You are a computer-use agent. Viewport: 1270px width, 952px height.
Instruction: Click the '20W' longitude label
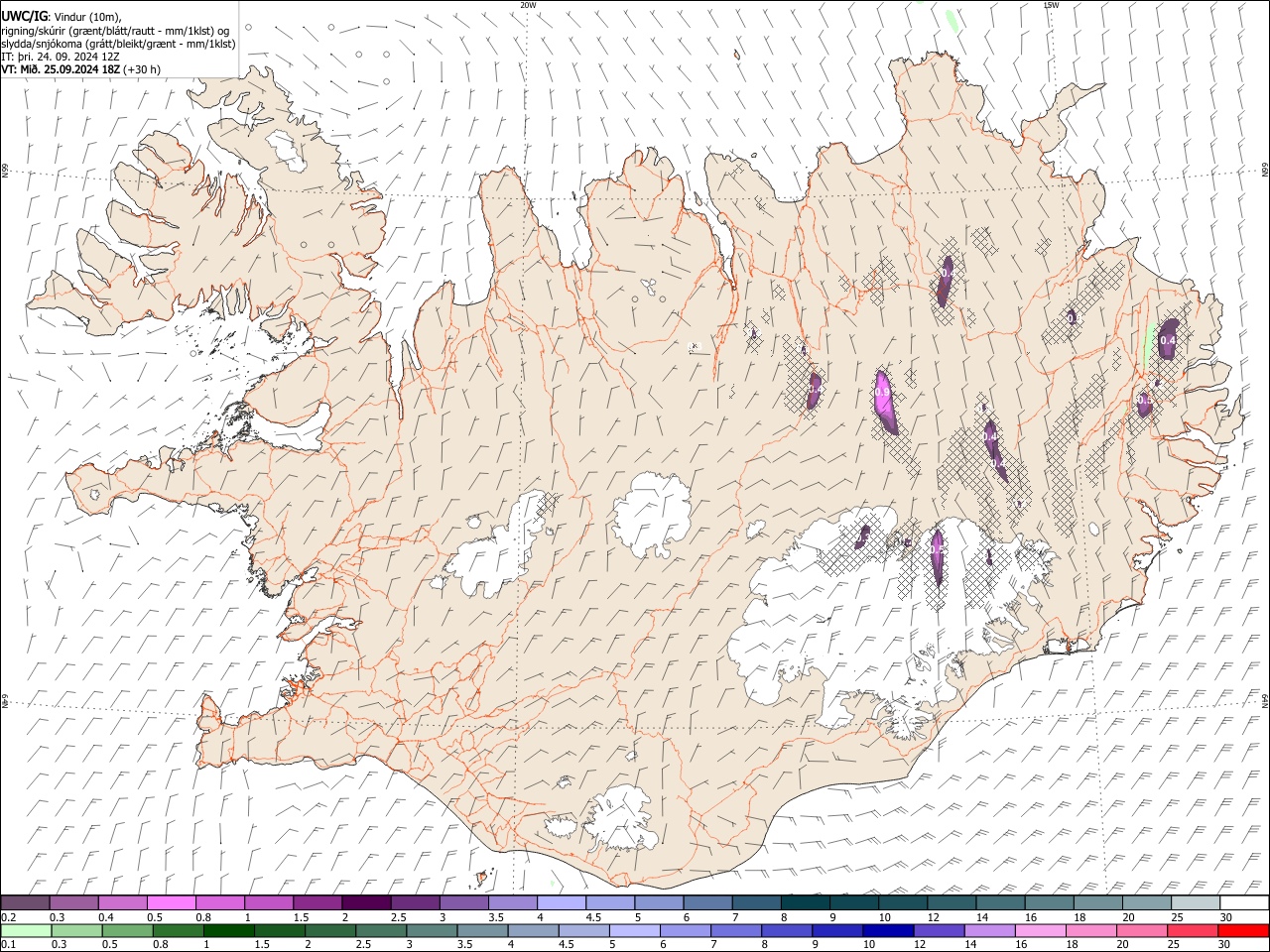tap(528, 5)
